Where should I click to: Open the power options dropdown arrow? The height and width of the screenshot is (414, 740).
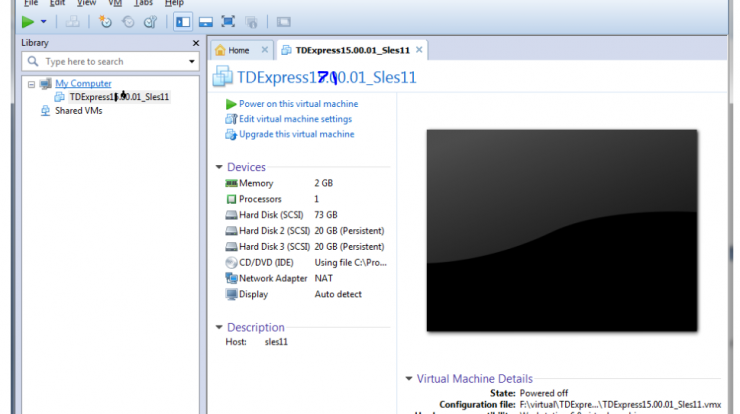pos(43,22)
